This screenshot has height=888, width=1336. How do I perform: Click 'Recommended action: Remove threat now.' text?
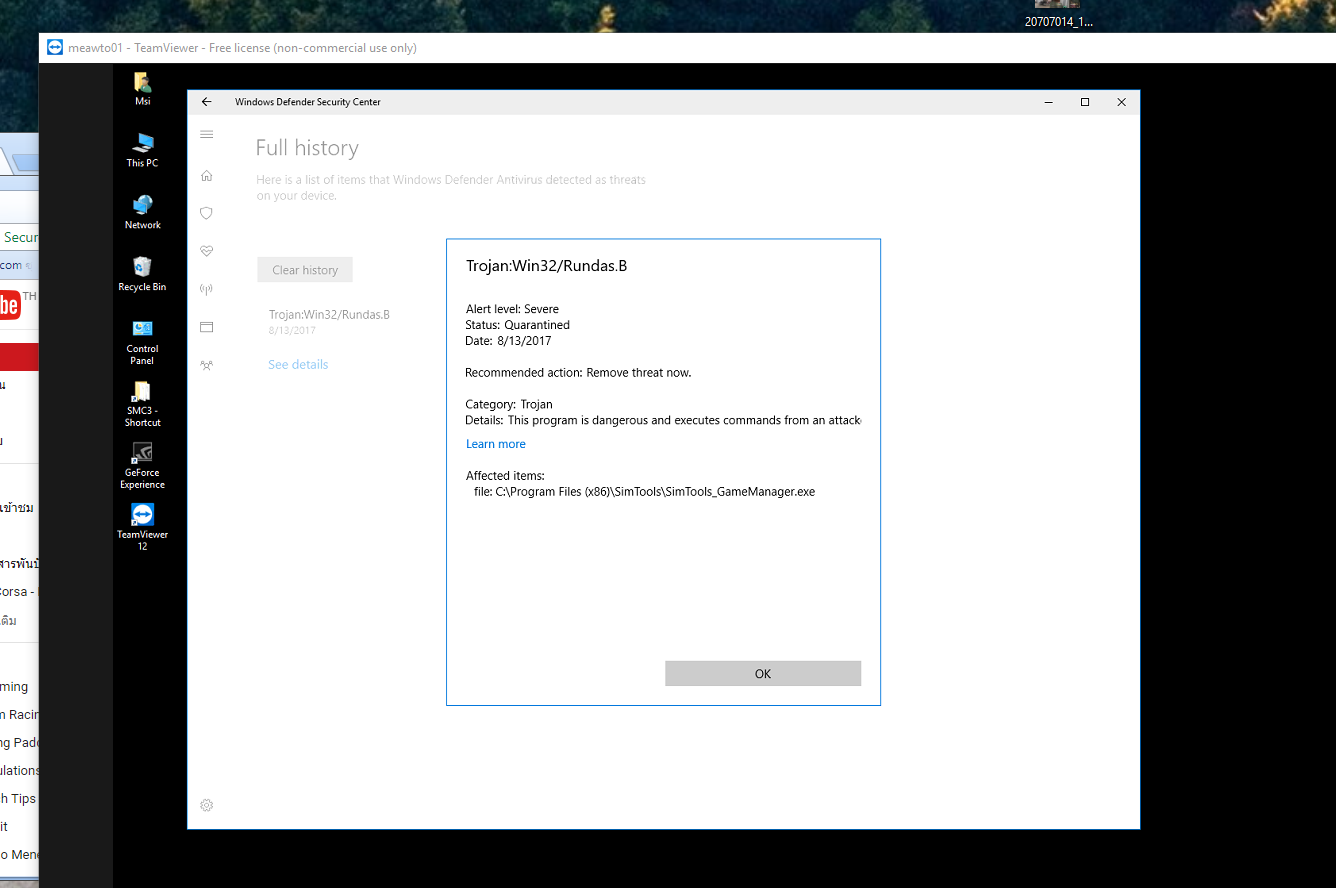[578, 373]
